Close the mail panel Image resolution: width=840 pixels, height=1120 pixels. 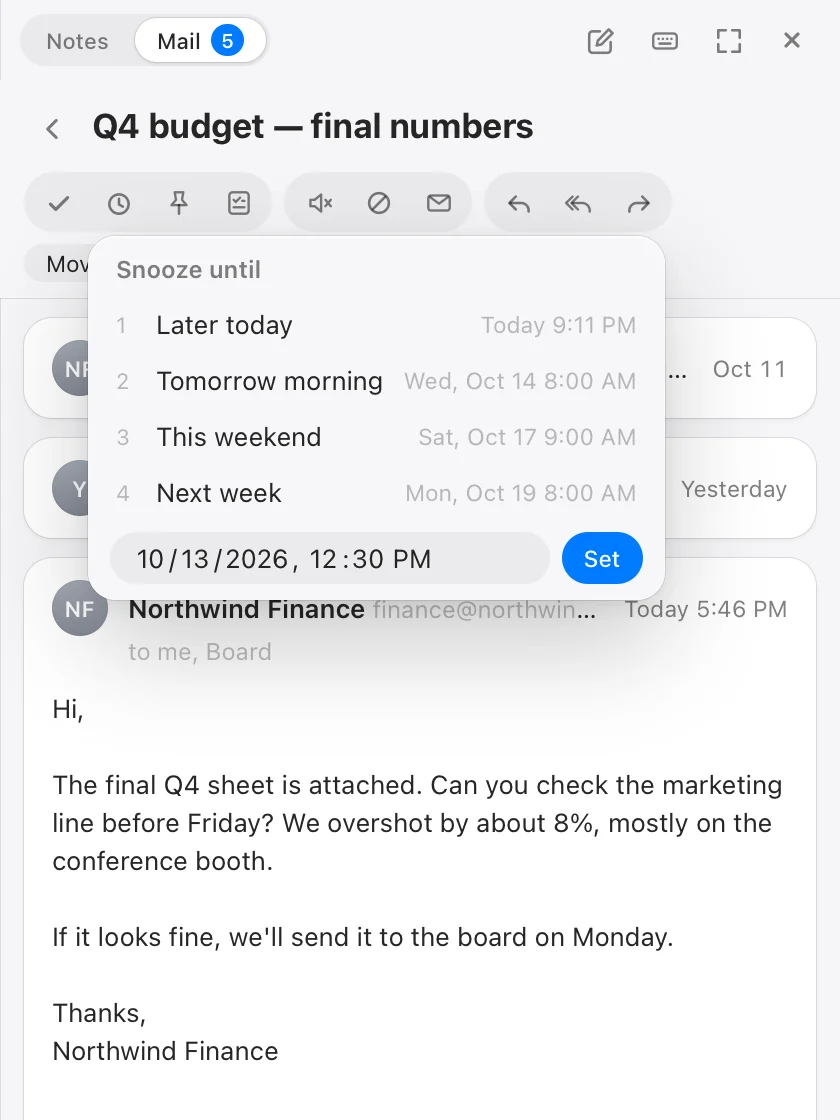click(x=791, y=41)
